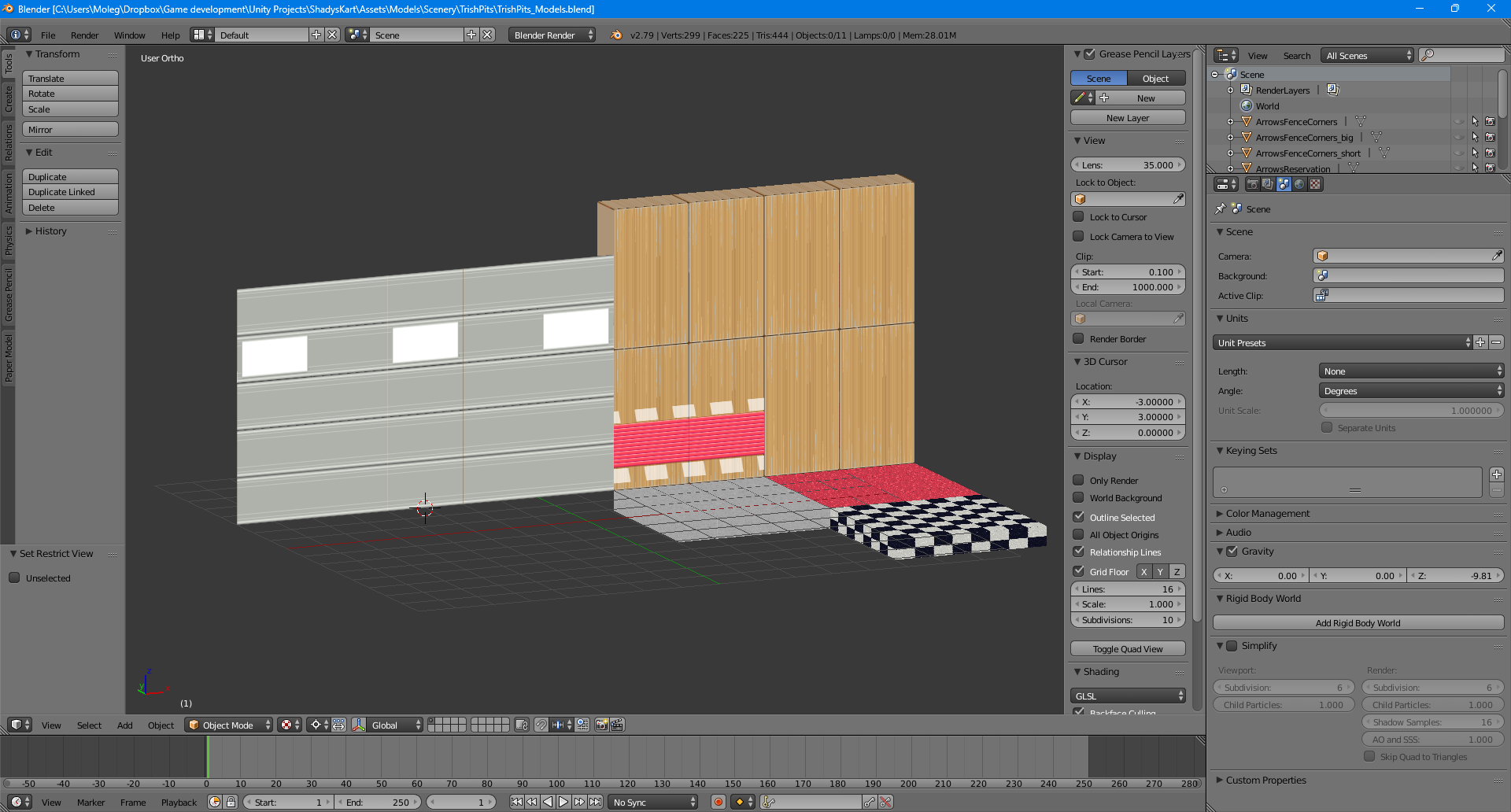Click the Add Rigid Body World button

pos(1358,623)
